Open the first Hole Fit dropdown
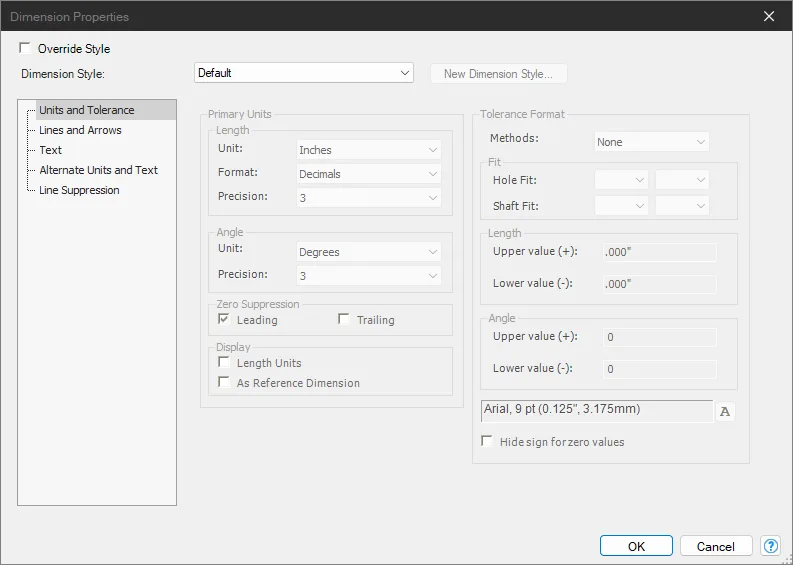 point(621,180)
